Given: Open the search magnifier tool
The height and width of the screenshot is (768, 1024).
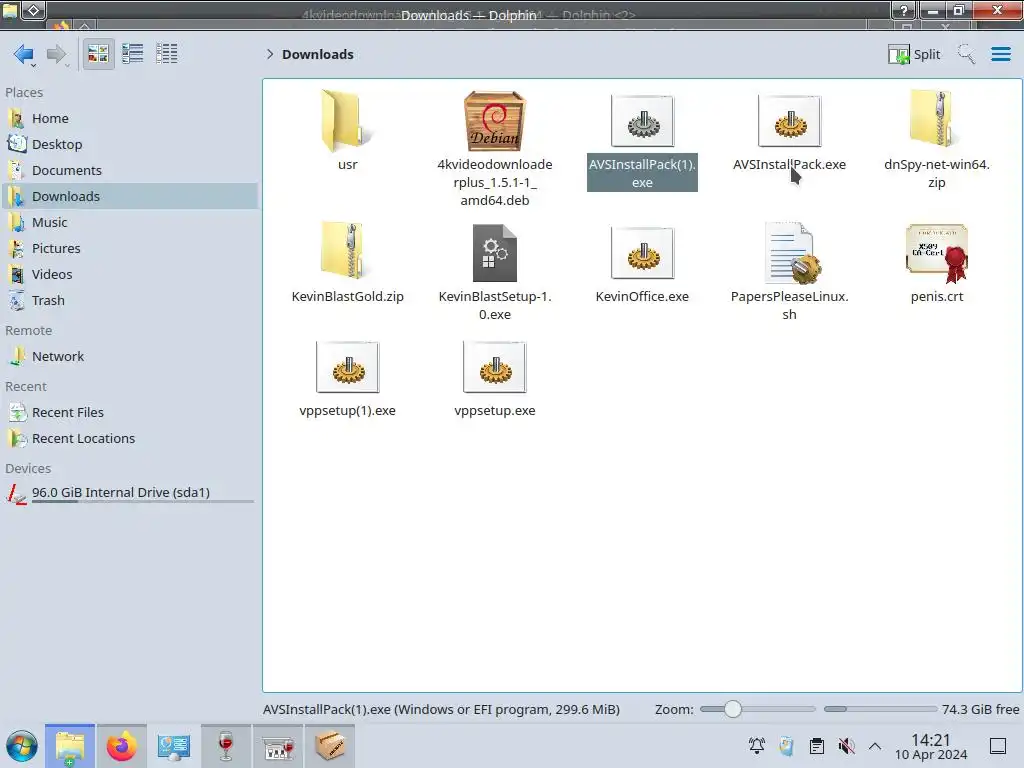Looking at the screenshot, I should pos(966,54).
